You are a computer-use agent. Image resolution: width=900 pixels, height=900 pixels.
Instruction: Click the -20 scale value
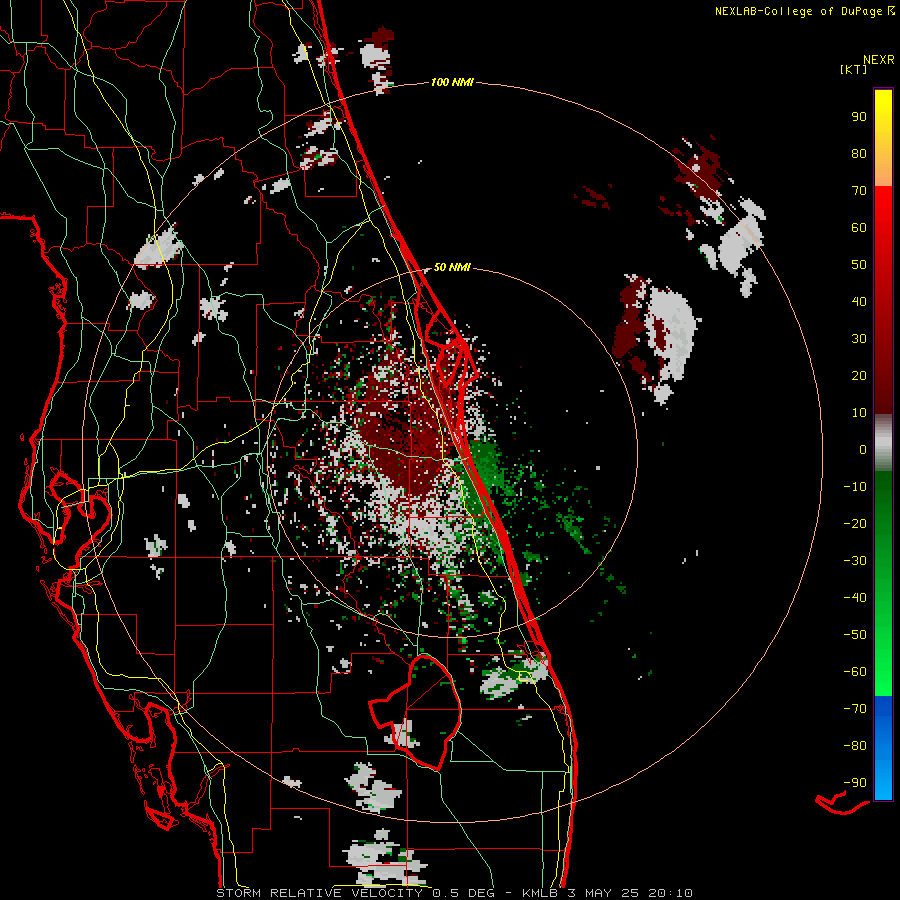(x=855, y=523)
